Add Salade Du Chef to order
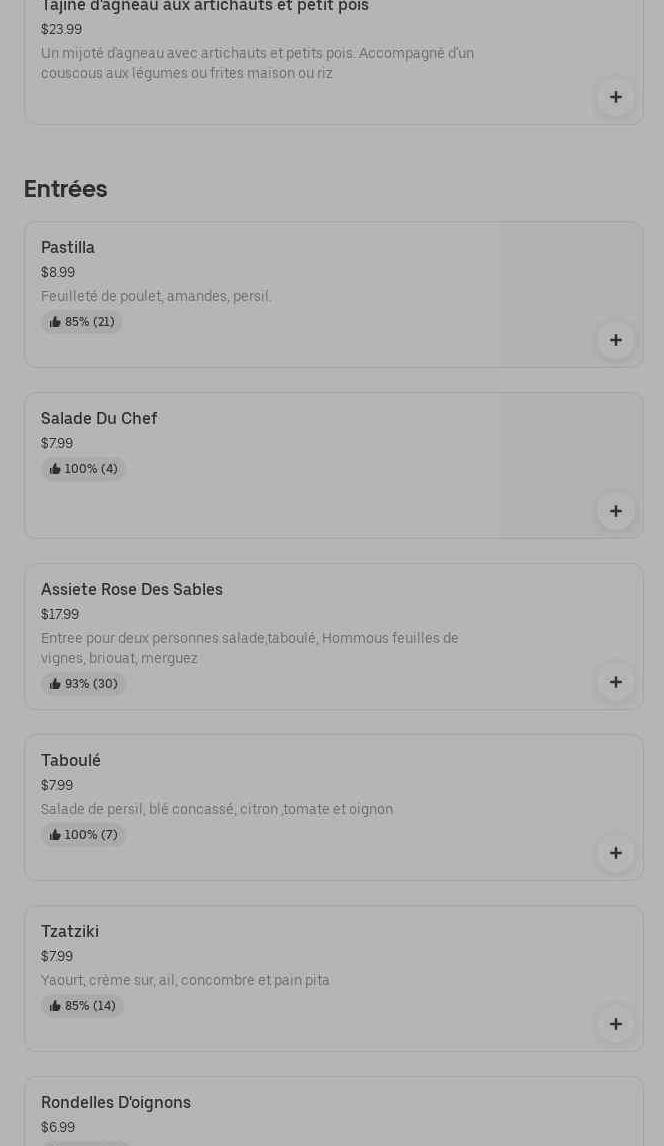664x1146 pixels. (x=615, y=511)
